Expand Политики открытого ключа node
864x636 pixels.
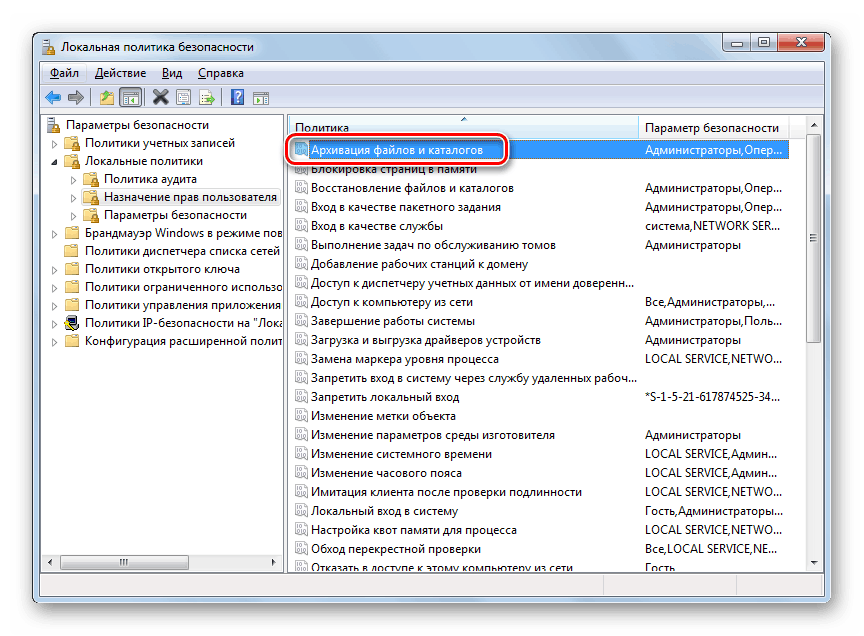[x=54, y=270]
